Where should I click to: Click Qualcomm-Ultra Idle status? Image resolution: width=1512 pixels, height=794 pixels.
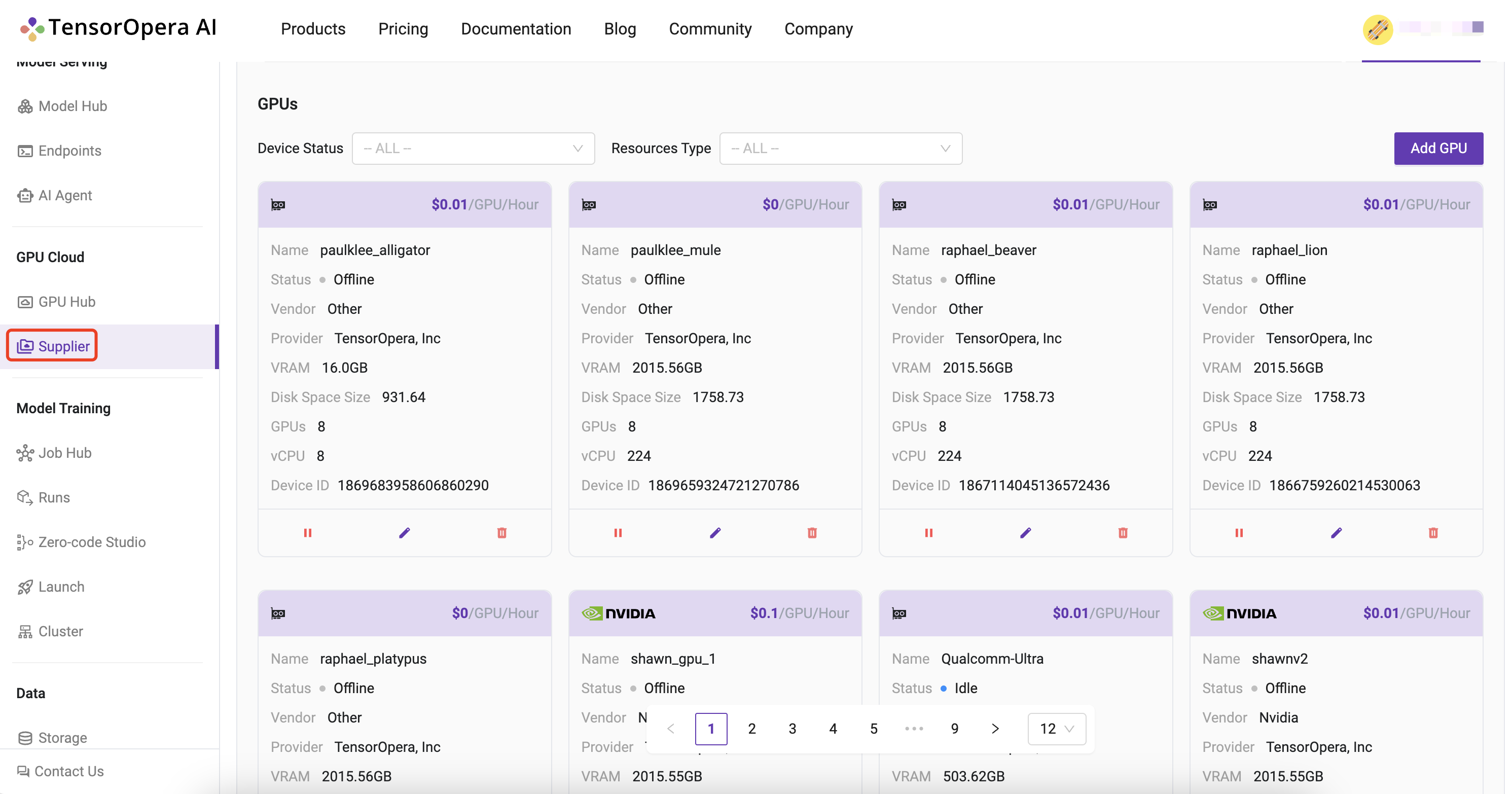pyautogui.click(x=959, y=689)
